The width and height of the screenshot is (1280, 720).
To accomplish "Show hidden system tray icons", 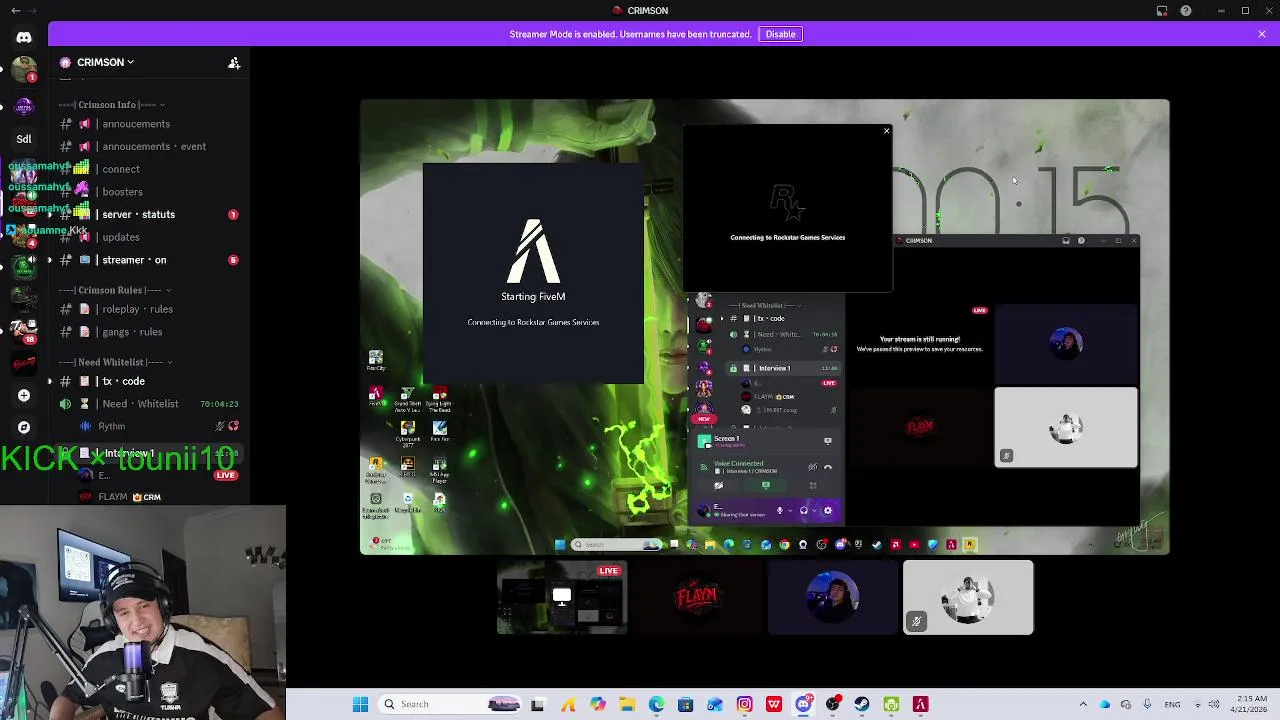I will (1083, 704).
